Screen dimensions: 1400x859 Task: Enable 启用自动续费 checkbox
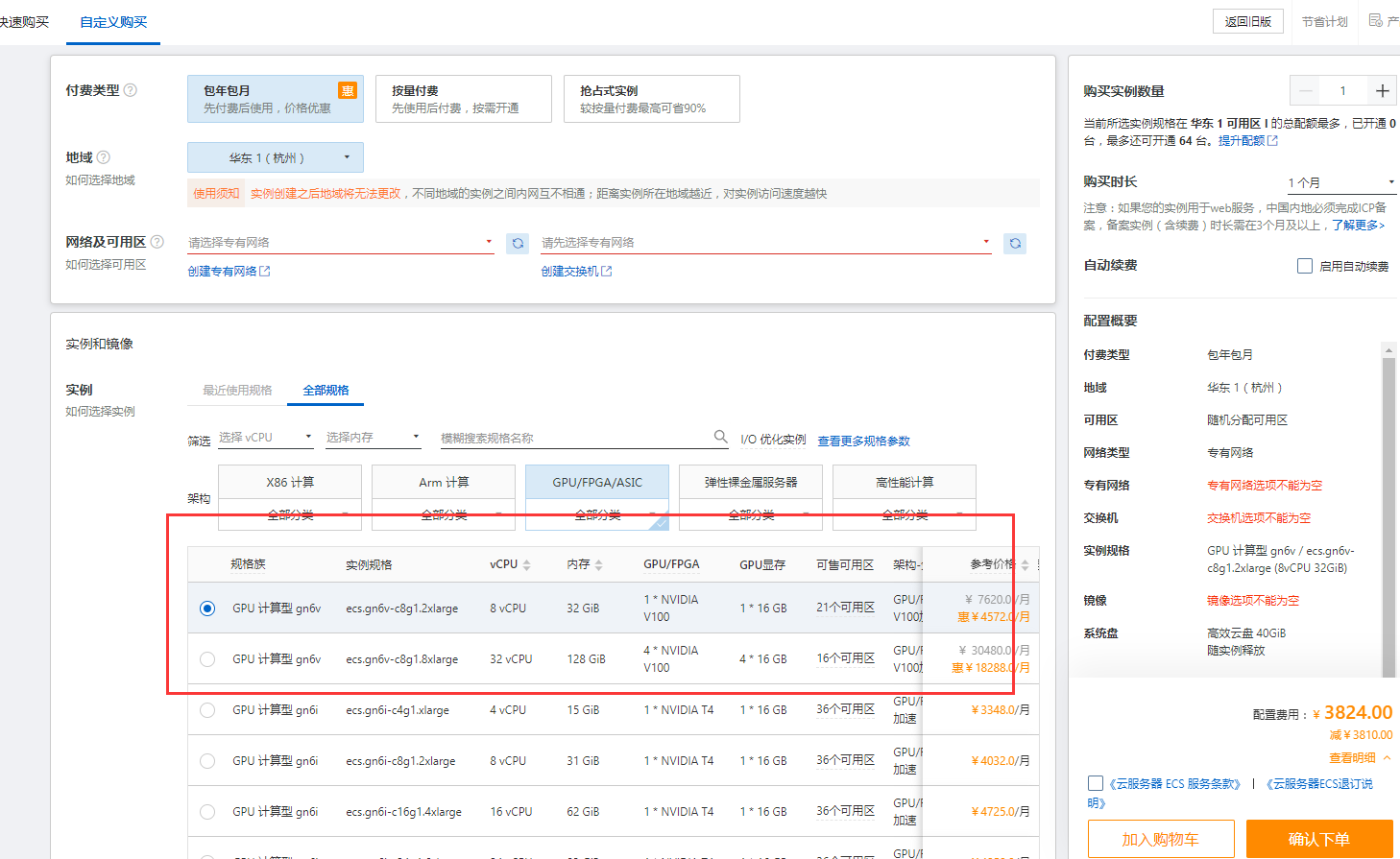coord(1305,266)
